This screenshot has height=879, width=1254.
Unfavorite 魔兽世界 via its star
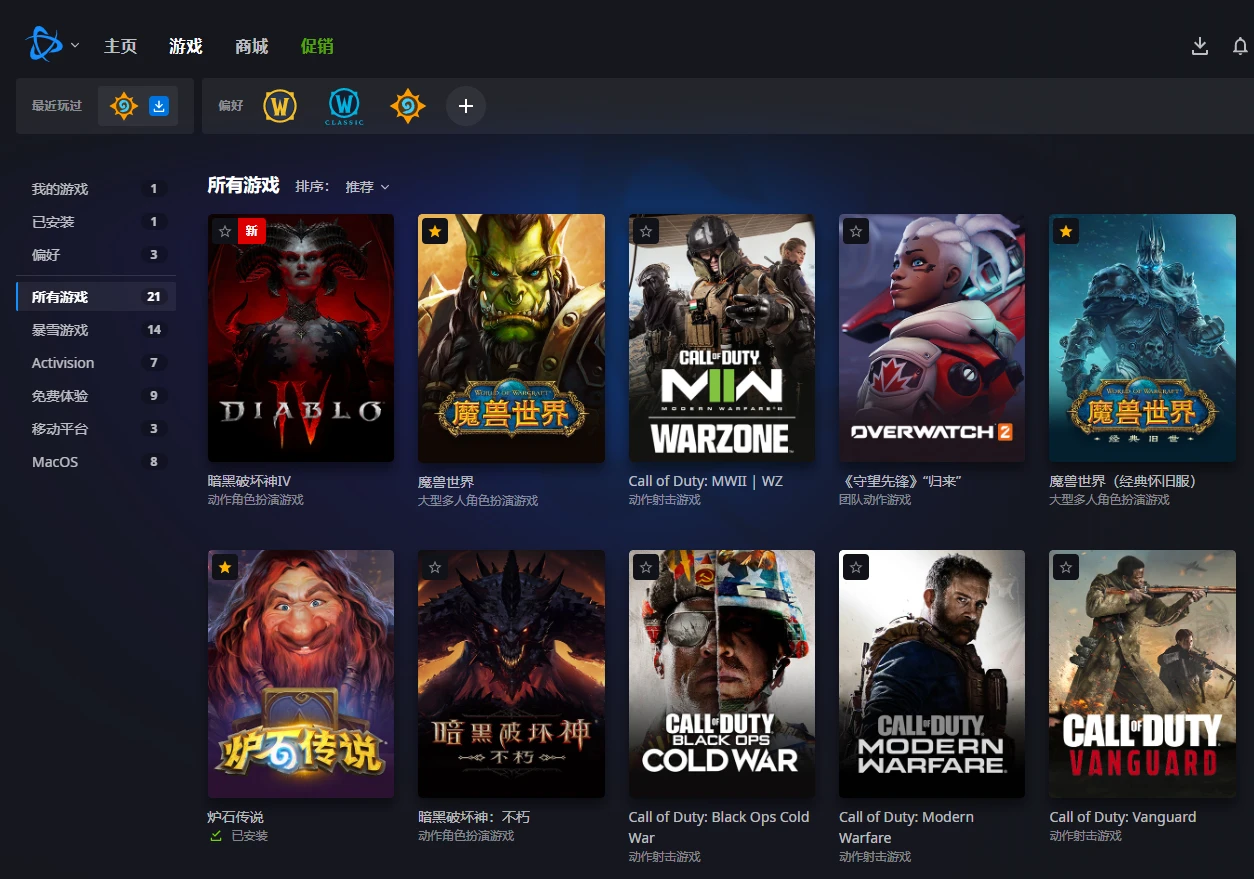435,231
